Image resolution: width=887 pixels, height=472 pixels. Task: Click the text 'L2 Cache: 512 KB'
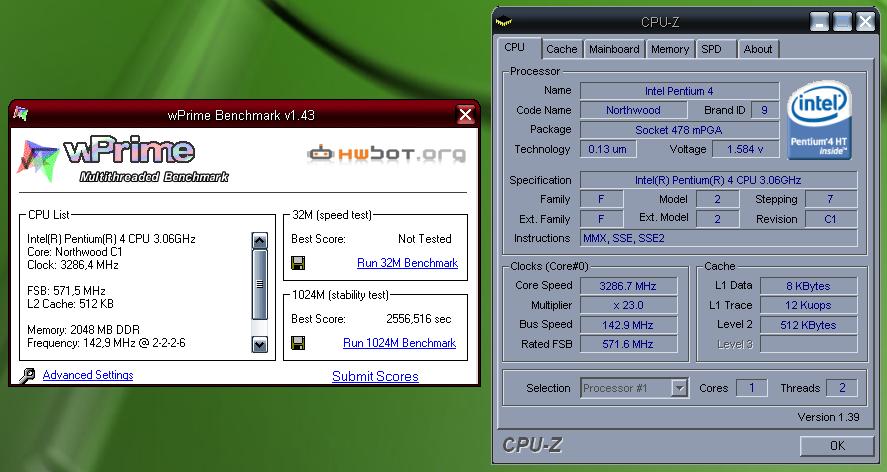tap(70, 304)
